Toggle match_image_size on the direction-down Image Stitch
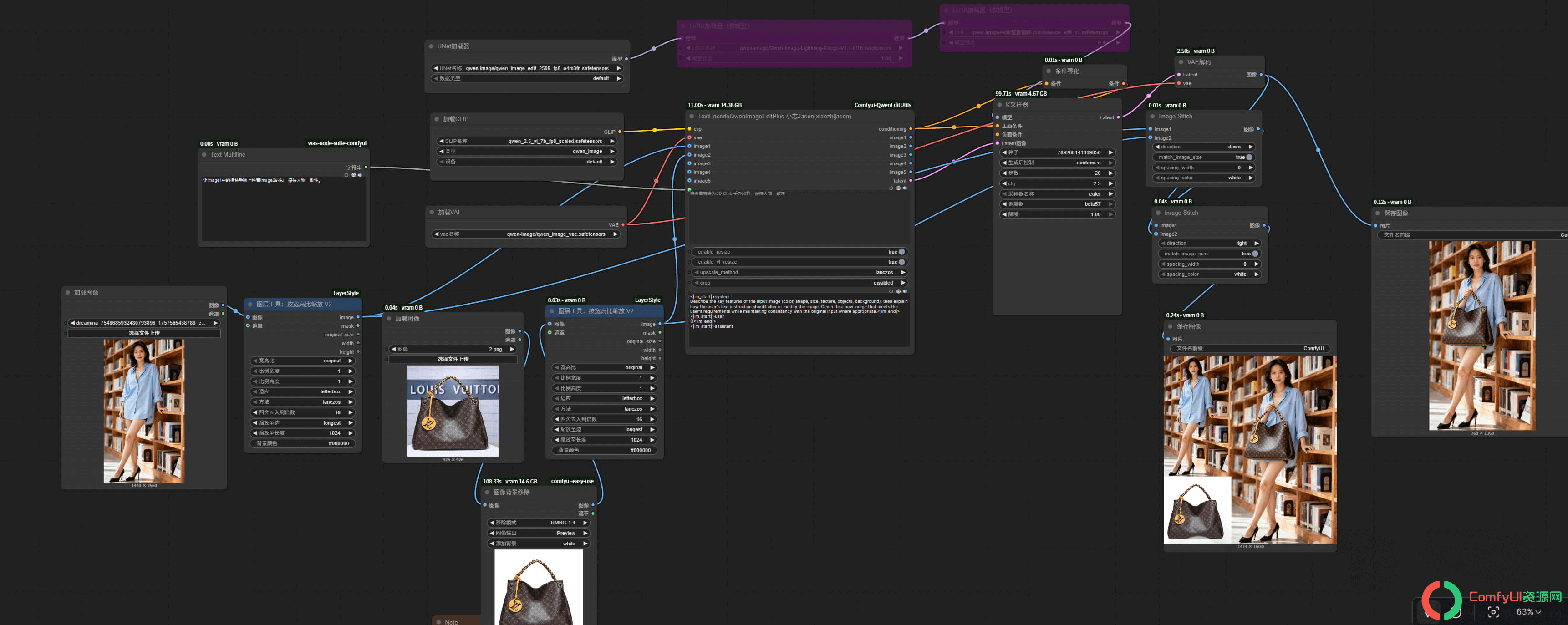The width and height of the screenshot is (1568, 625). point(1249,157)
